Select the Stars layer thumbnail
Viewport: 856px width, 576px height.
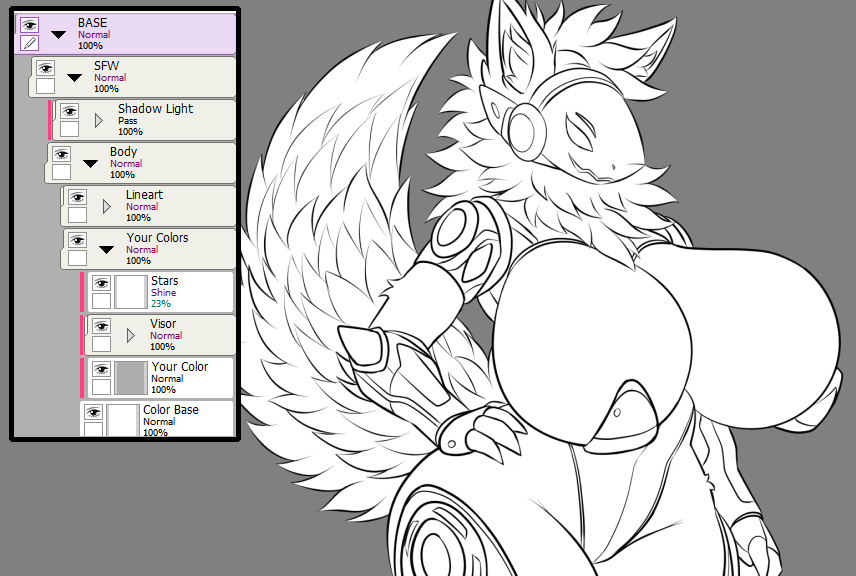[130, 292]
